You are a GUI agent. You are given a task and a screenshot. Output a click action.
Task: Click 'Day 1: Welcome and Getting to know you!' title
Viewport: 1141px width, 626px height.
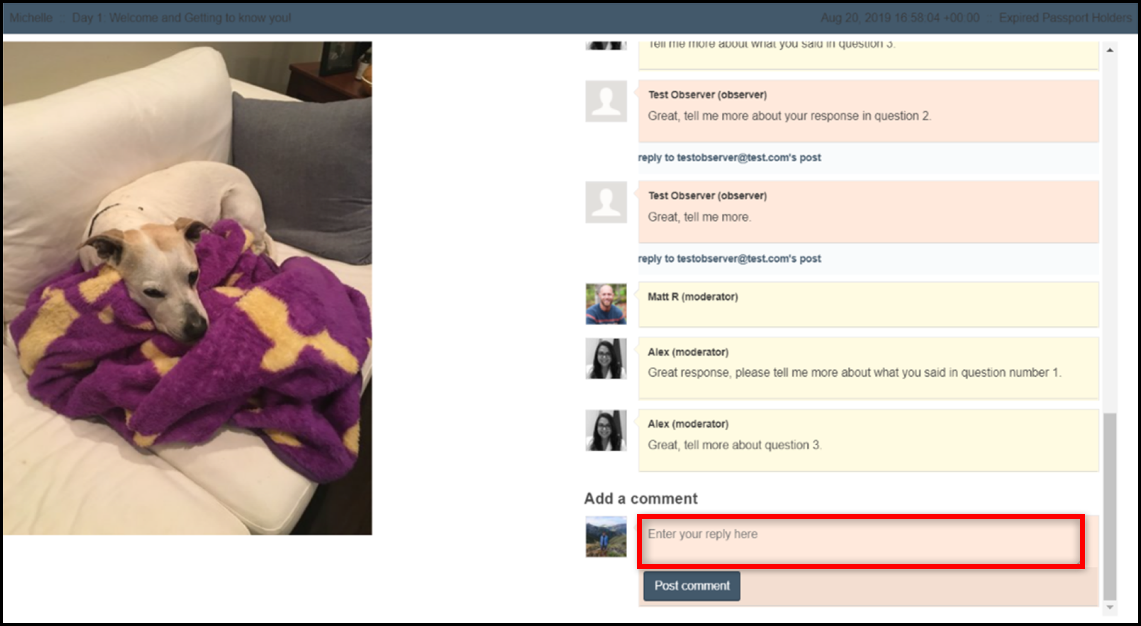(182, 17)
